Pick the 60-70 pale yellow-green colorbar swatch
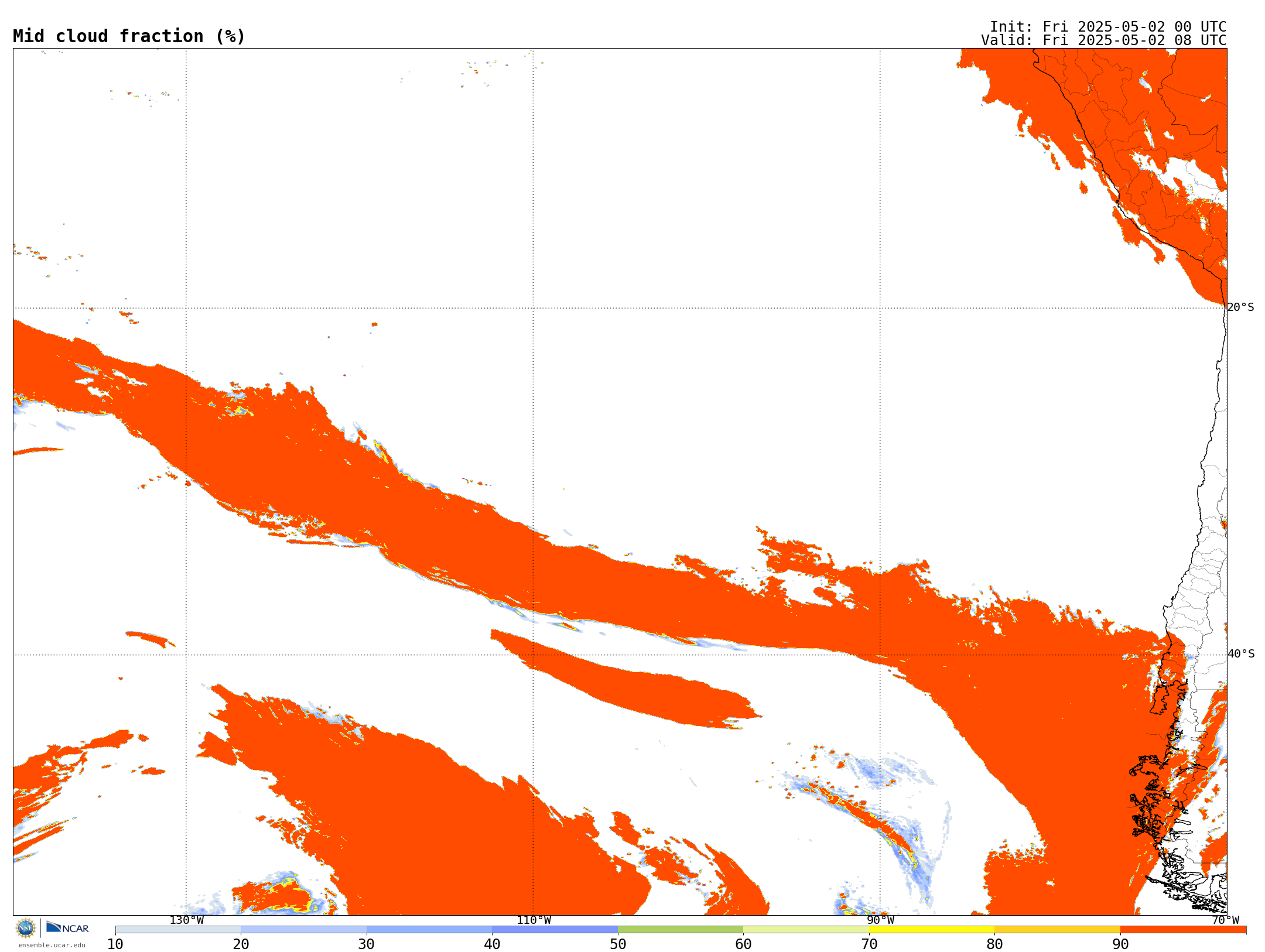Viewport: 1265px width, 952px height. pyautogui.click(x=806, y=930)
